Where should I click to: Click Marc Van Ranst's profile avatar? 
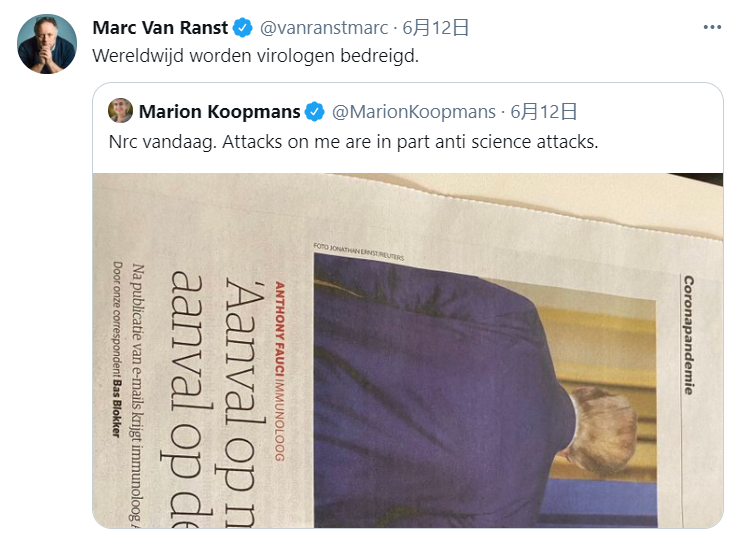pyautogui.click(x=47, y=44)
